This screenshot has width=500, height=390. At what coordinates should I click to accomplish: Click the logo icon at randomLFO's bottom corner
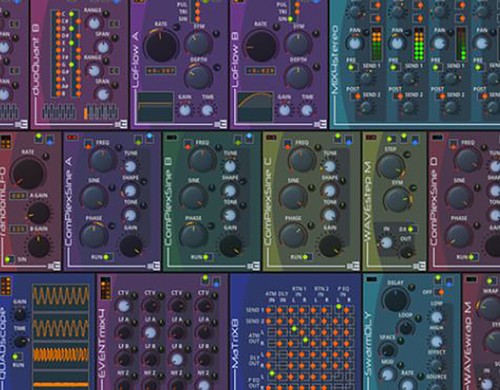click(x=54, y=266)
